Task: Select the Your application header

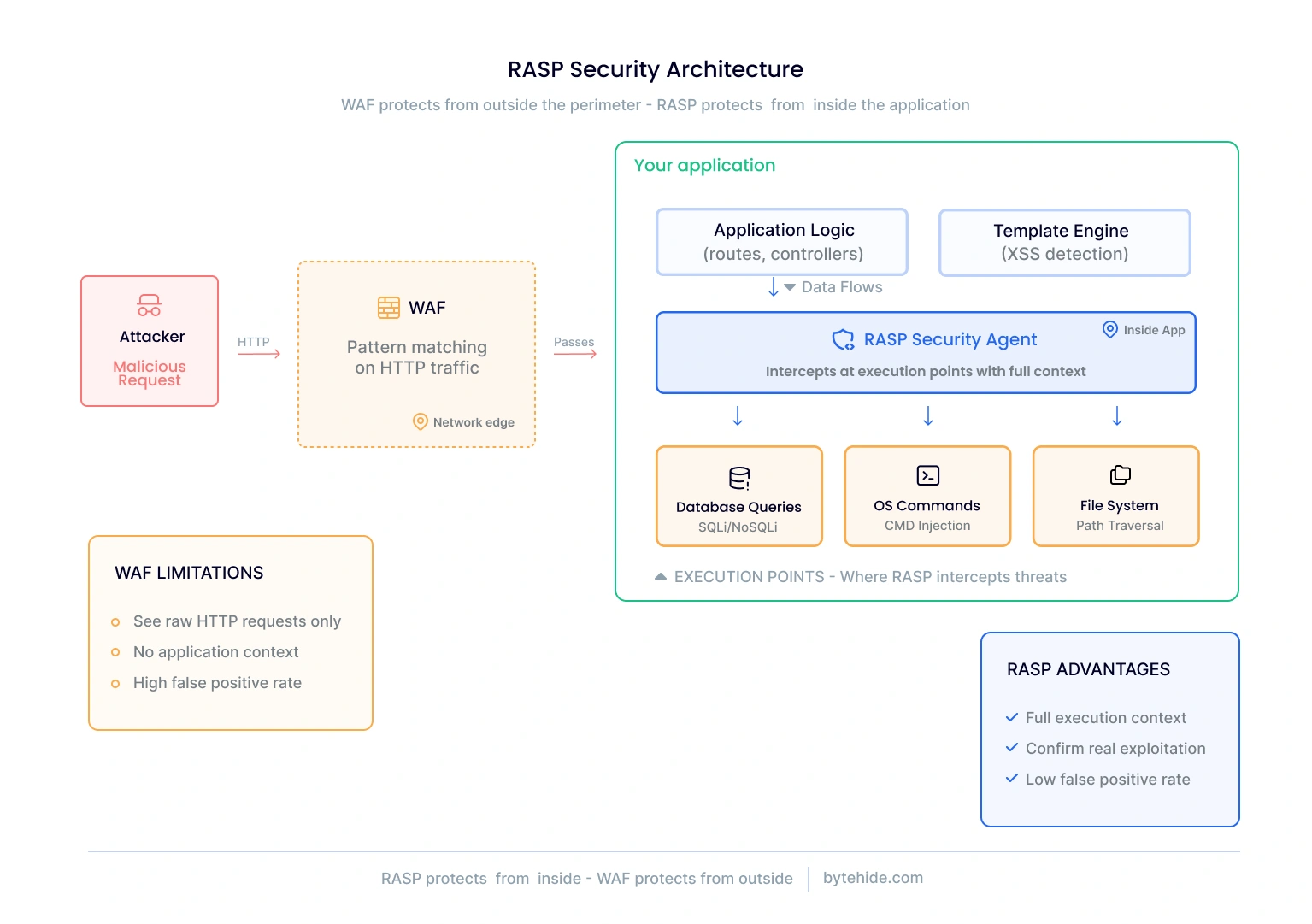Action: [704, 165]
